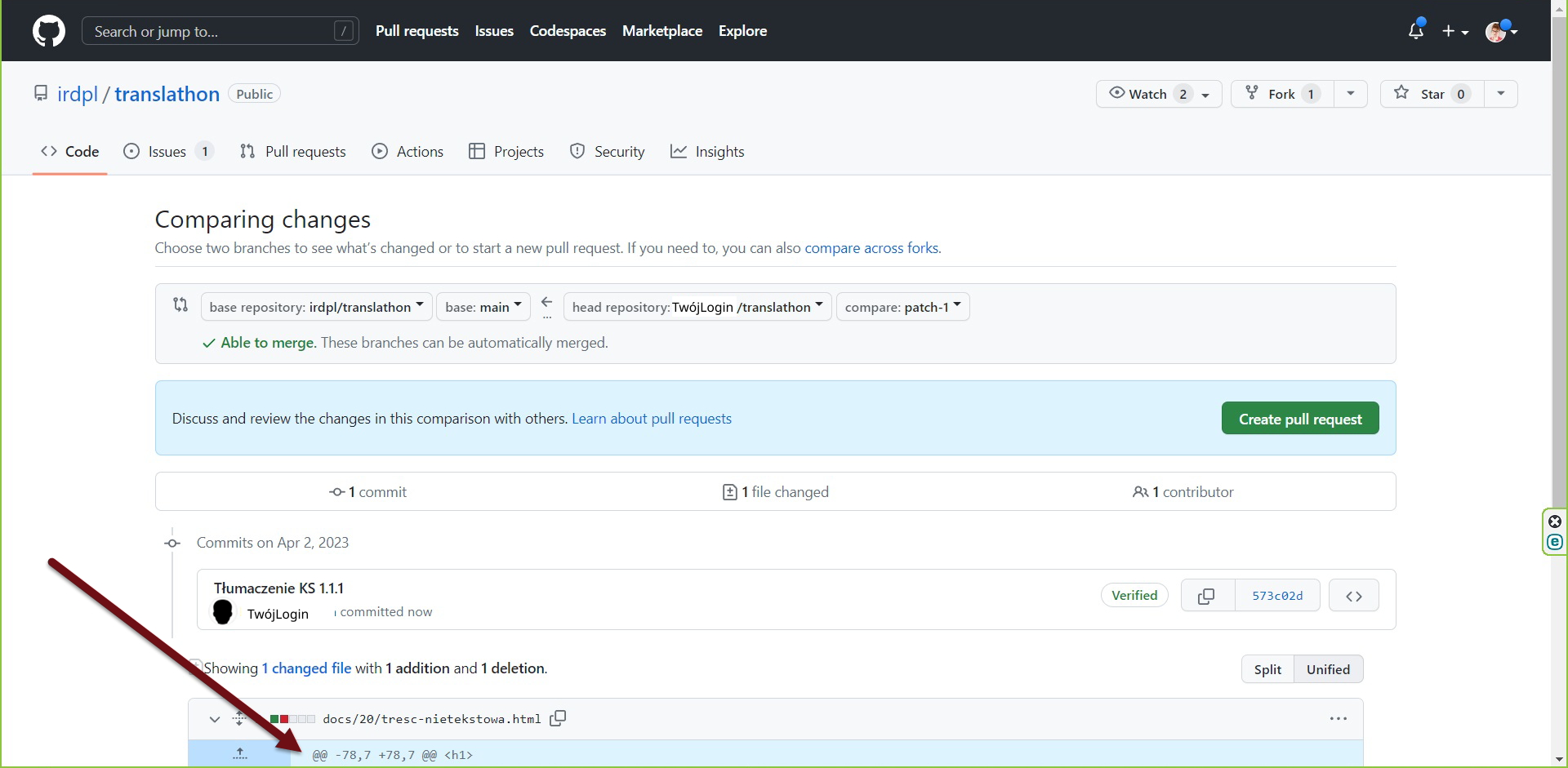This screenshot has width=1568, height=768.
Task: Click the green e extension icon
Action: tap(1555, 542)
